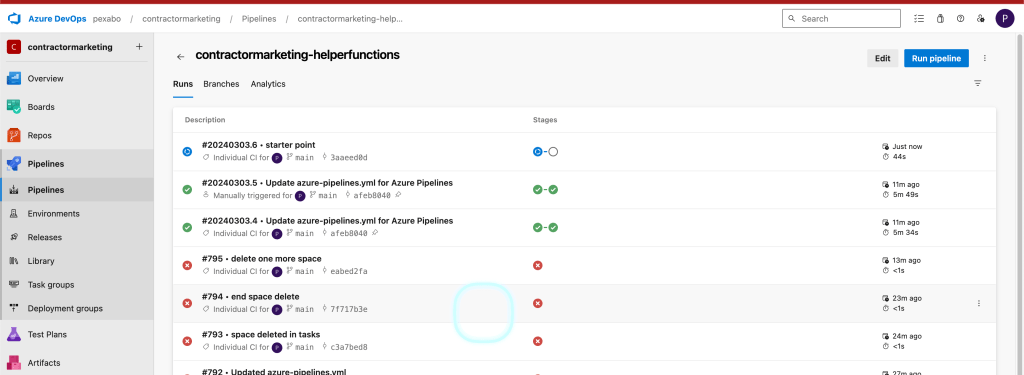This screenshot has width=1024, height=375.
Task: Open the filter icon above runs list
Action: coord(978,84)
